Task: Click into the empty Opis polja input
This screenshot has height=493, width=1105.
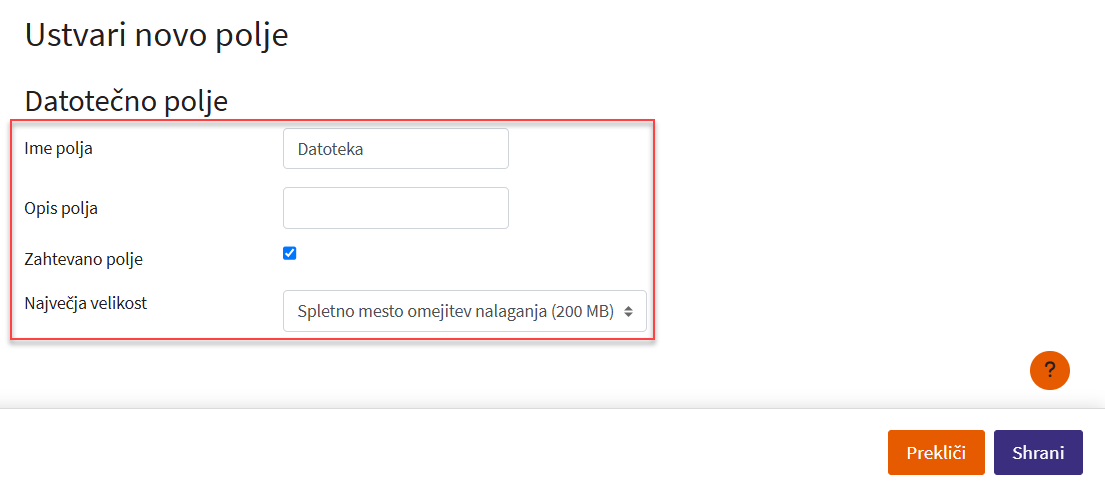Action: tap(396, 208)
